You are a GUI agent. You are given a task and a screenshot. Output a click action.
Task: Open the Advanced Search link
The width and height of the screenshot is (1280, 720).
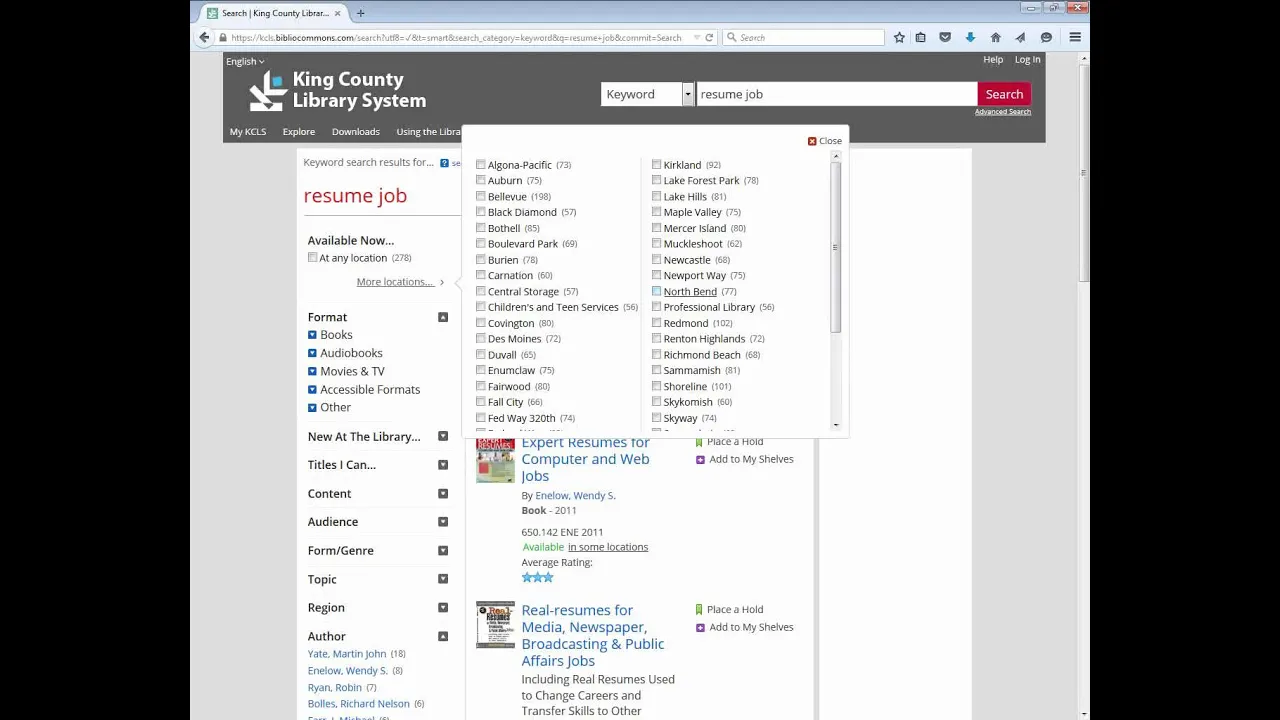click(x=1003, y=112)
